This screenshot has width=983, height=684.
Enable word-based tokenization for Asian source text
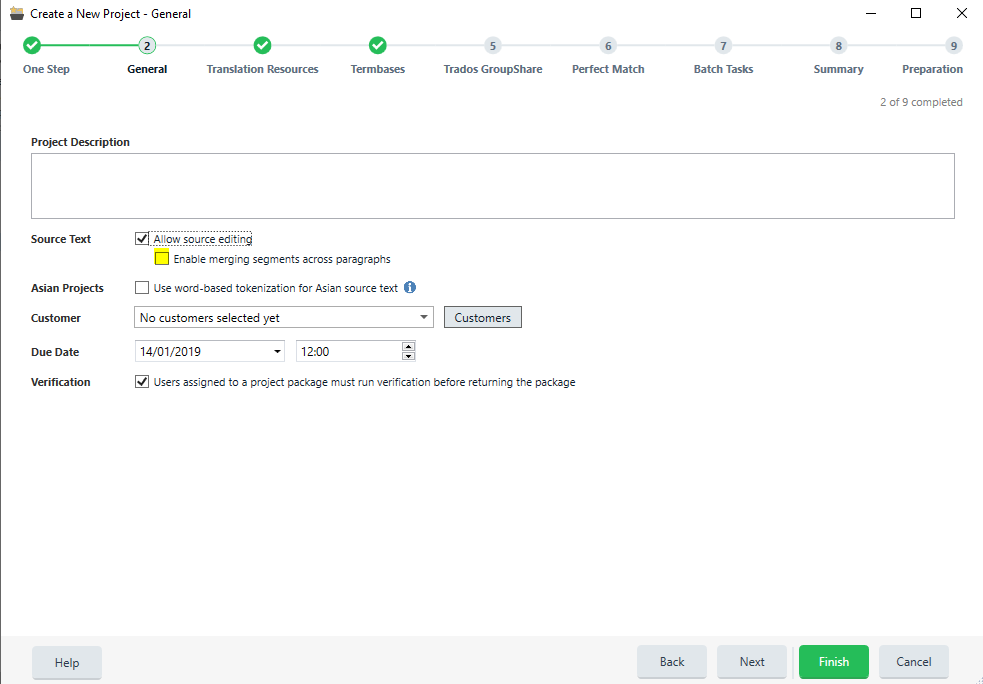tap(142, 288)
